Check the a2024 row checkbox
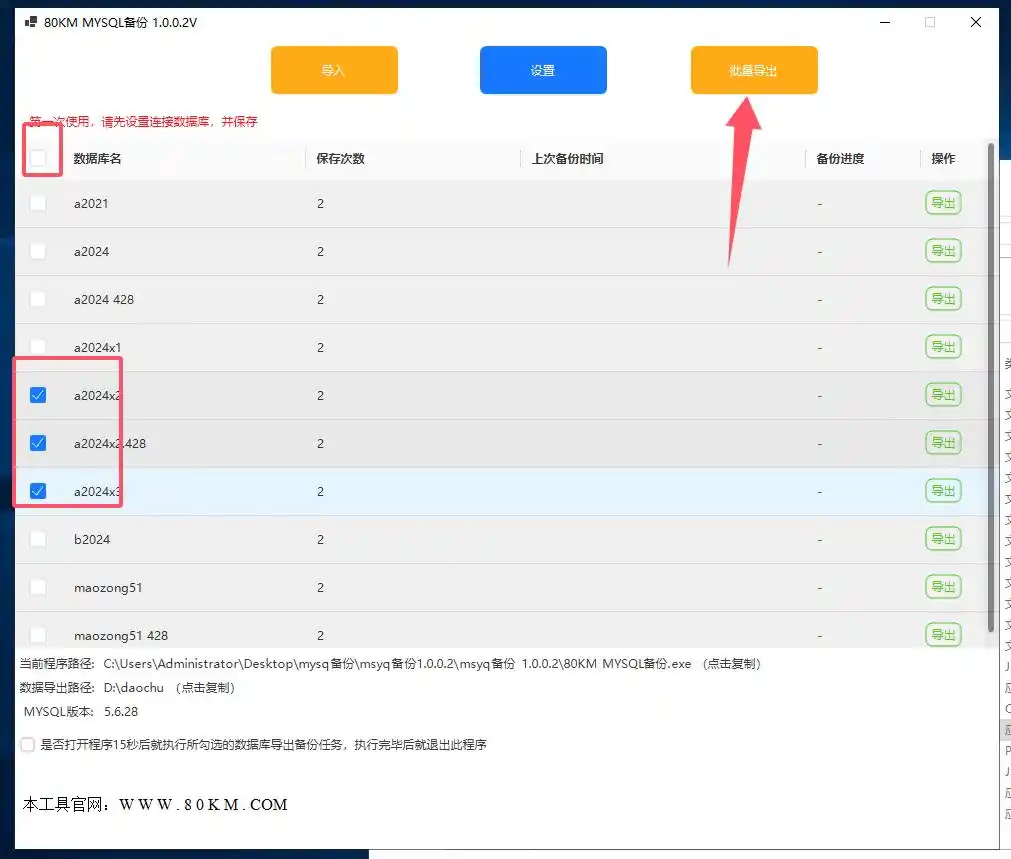The height and width of the screenshot is (859, 1011). point(38,251)
